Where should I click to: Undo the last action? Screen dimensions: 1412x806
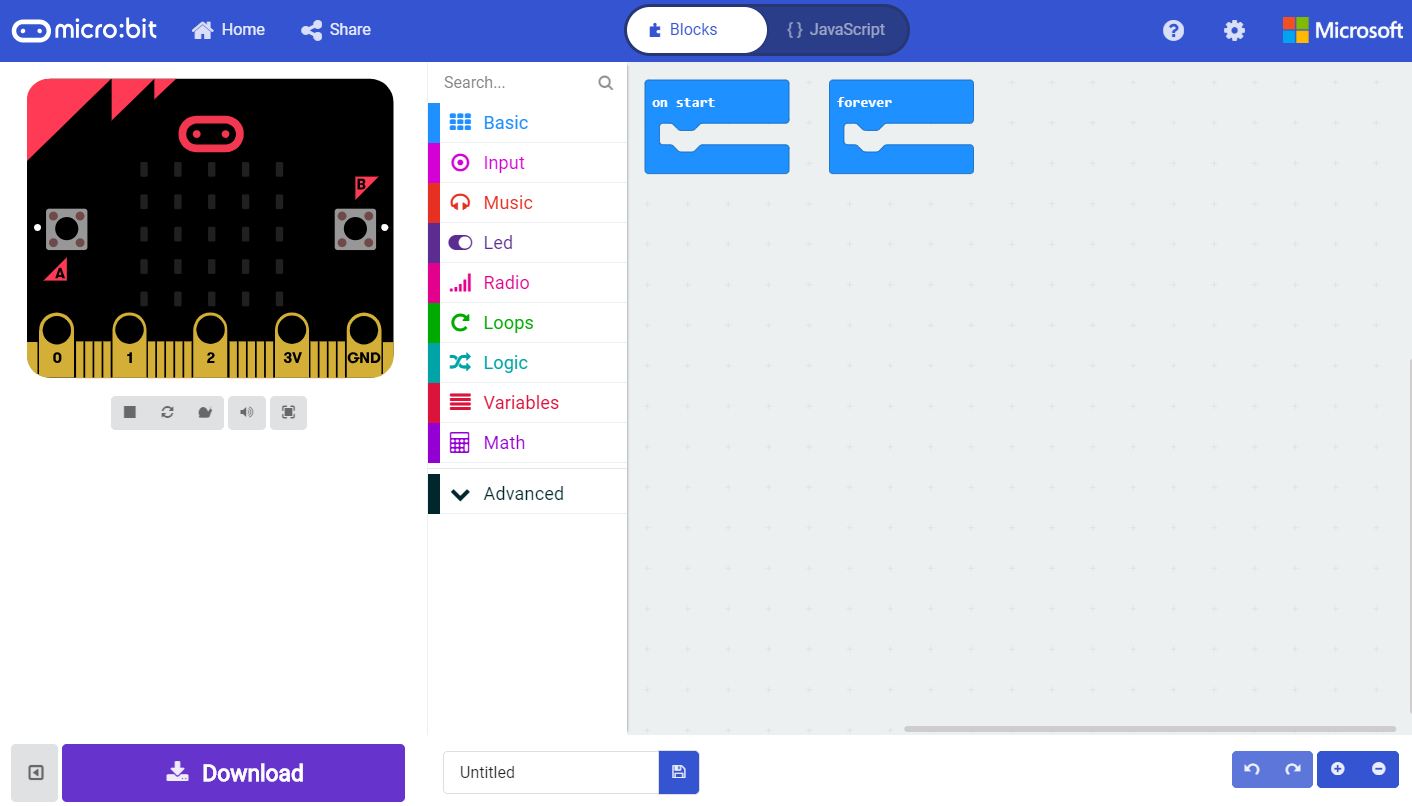1252,769
